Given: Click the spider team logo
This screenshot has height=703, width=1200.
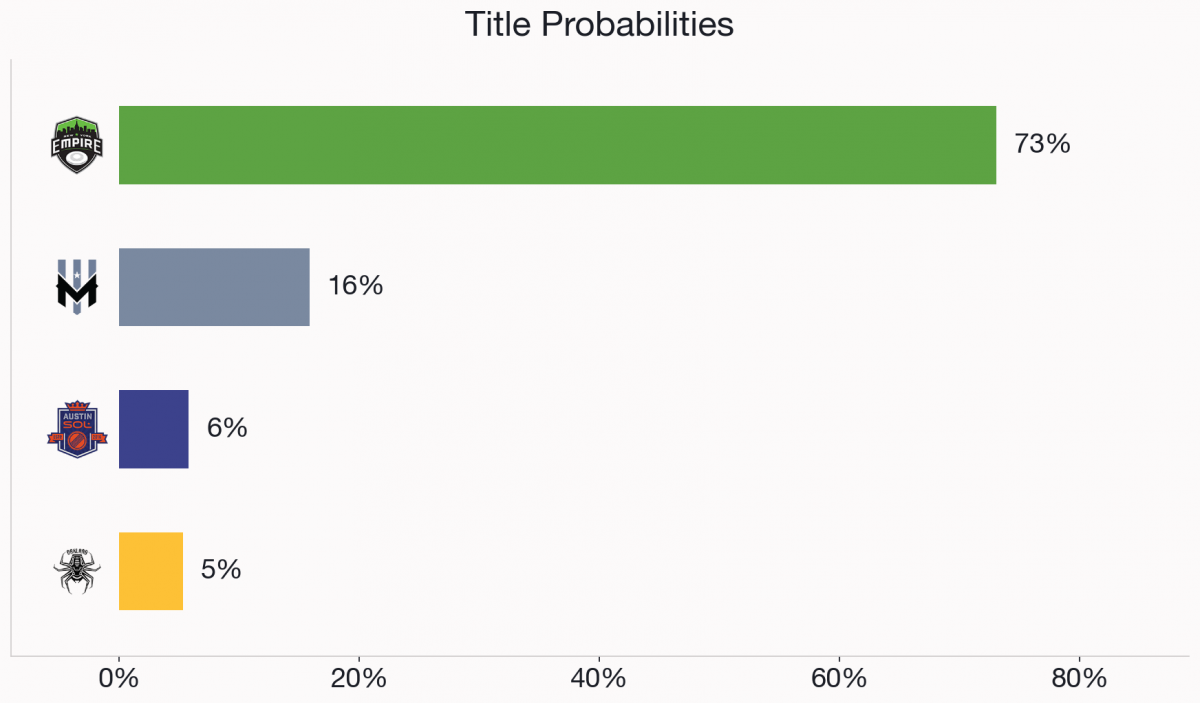Looking at the screenshot, I should click(x=77, y=571).
